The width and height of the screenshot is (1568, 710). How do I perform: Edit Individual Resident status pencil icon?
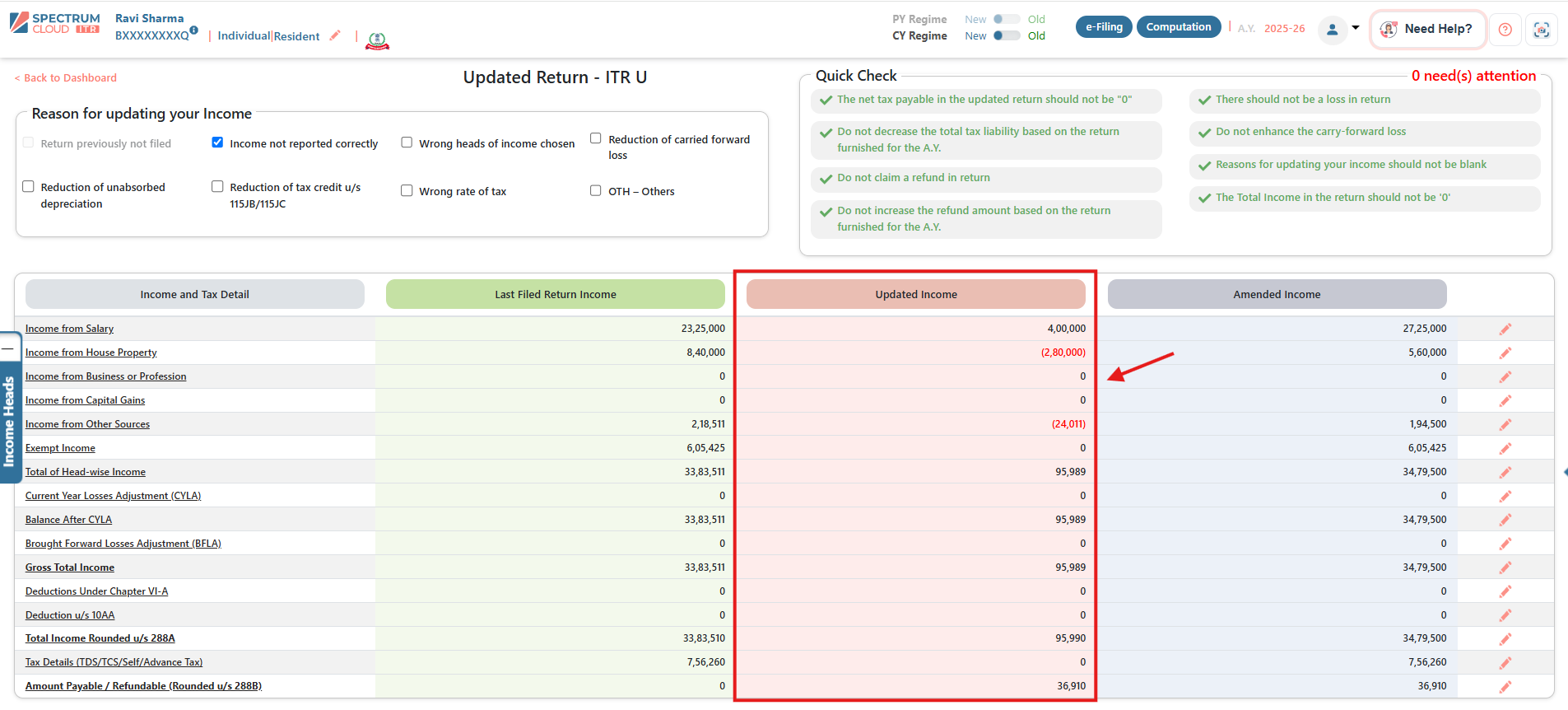click(x=335, y=35)
